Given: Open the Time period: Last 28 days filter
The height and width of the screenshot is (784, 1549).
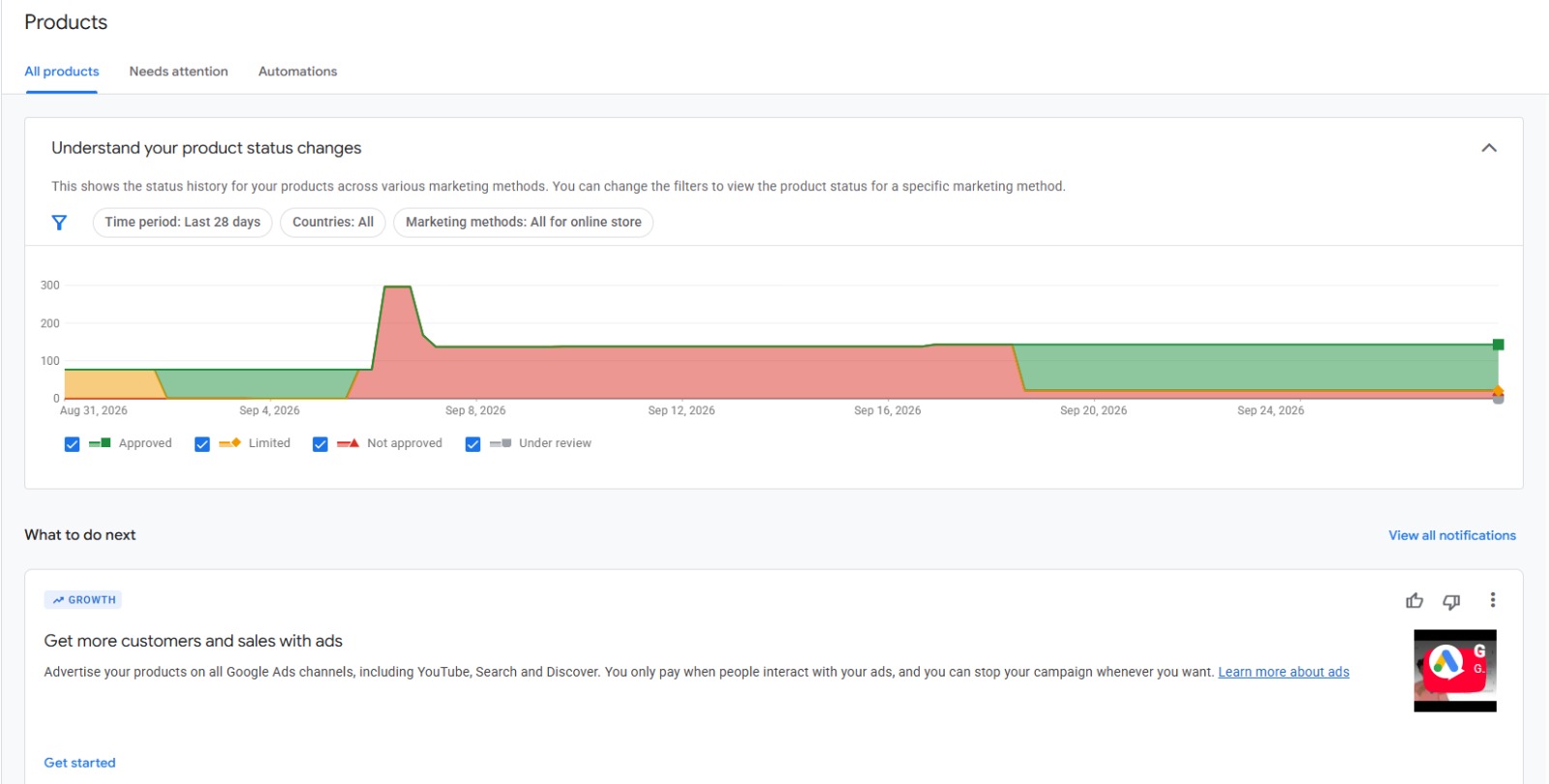Looking at the screenshot, I should click(183, 223).
